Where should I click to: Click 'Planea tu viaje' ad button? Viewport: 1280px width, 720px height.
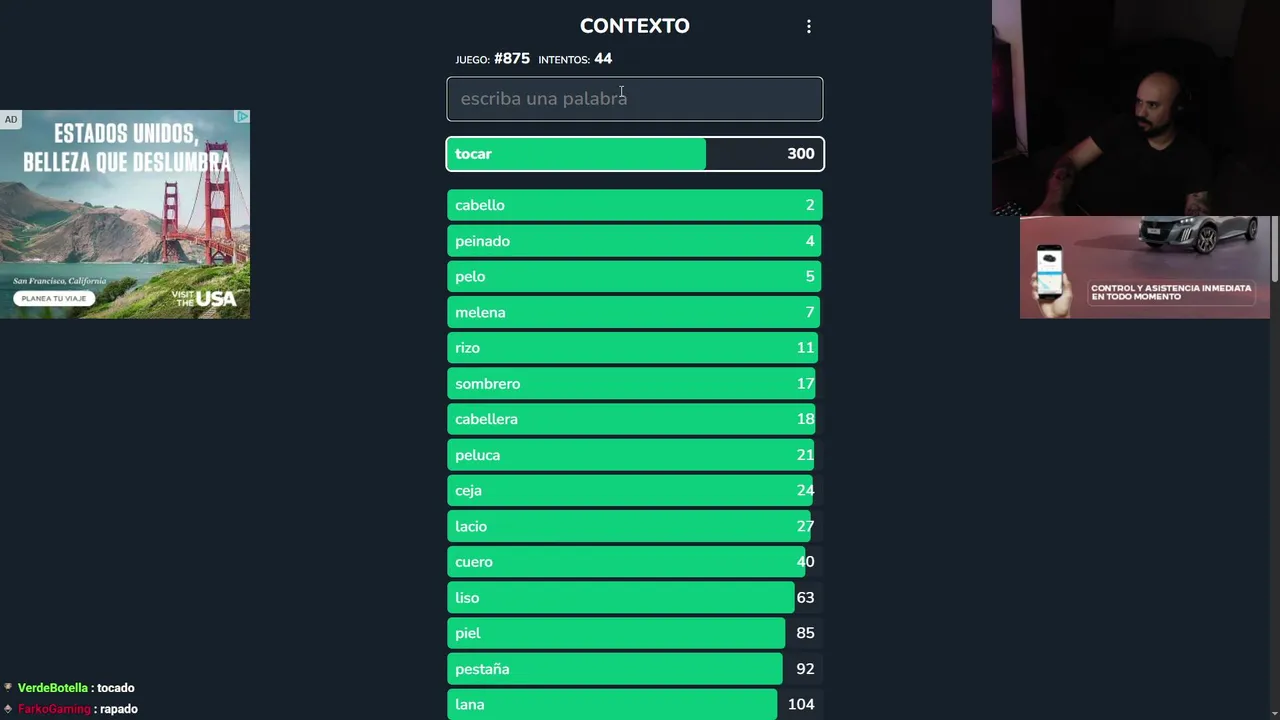(x=54, y=298)
